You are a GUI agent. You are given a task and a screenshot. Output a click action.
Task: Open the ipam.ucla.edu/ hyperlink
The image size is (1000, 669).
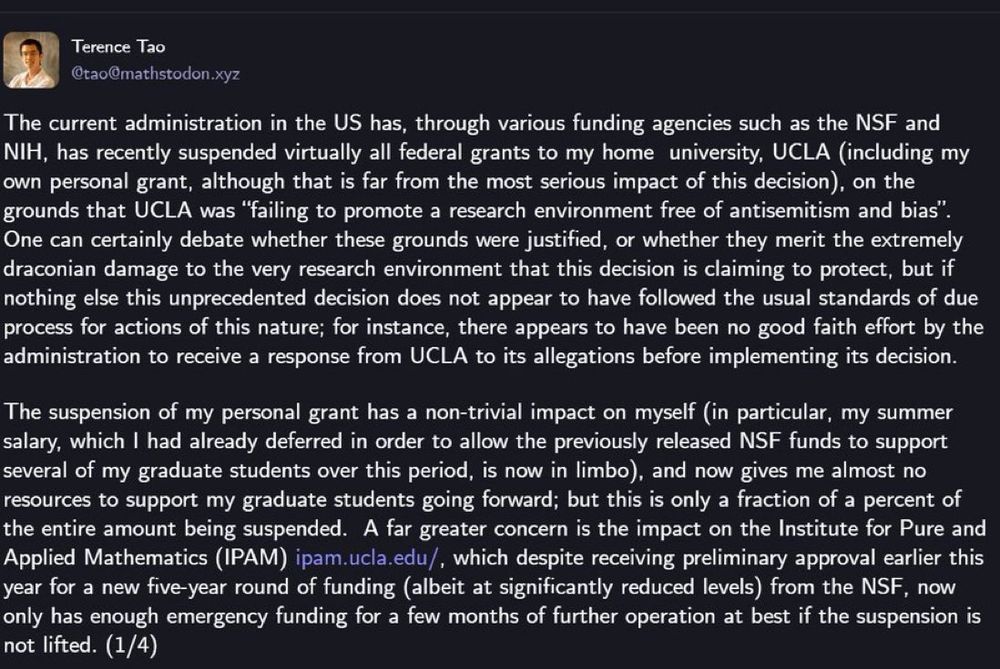pyautogui.click(x=367, y=557)
